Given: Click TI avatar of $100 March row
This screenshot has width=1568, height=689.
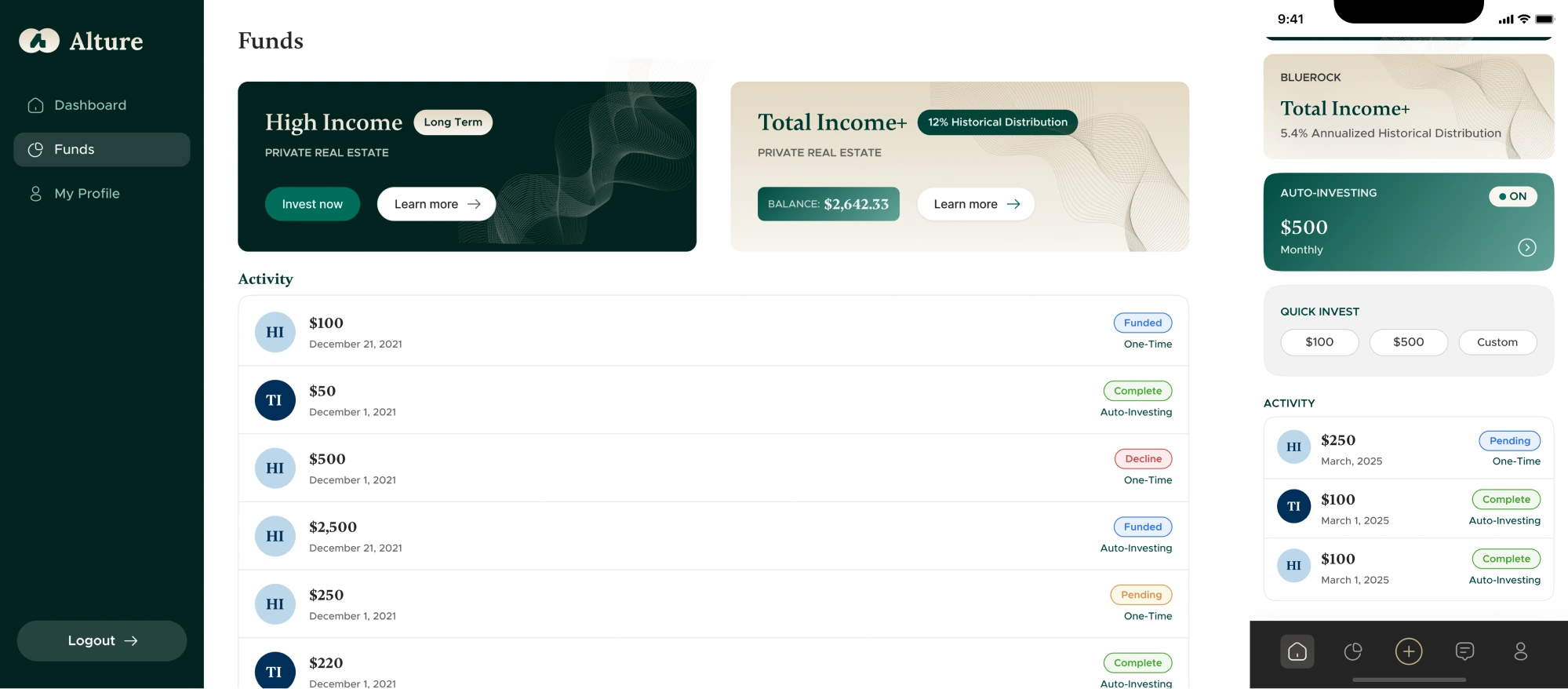Looking at the screenshot, I should [x=1294, y=506].
